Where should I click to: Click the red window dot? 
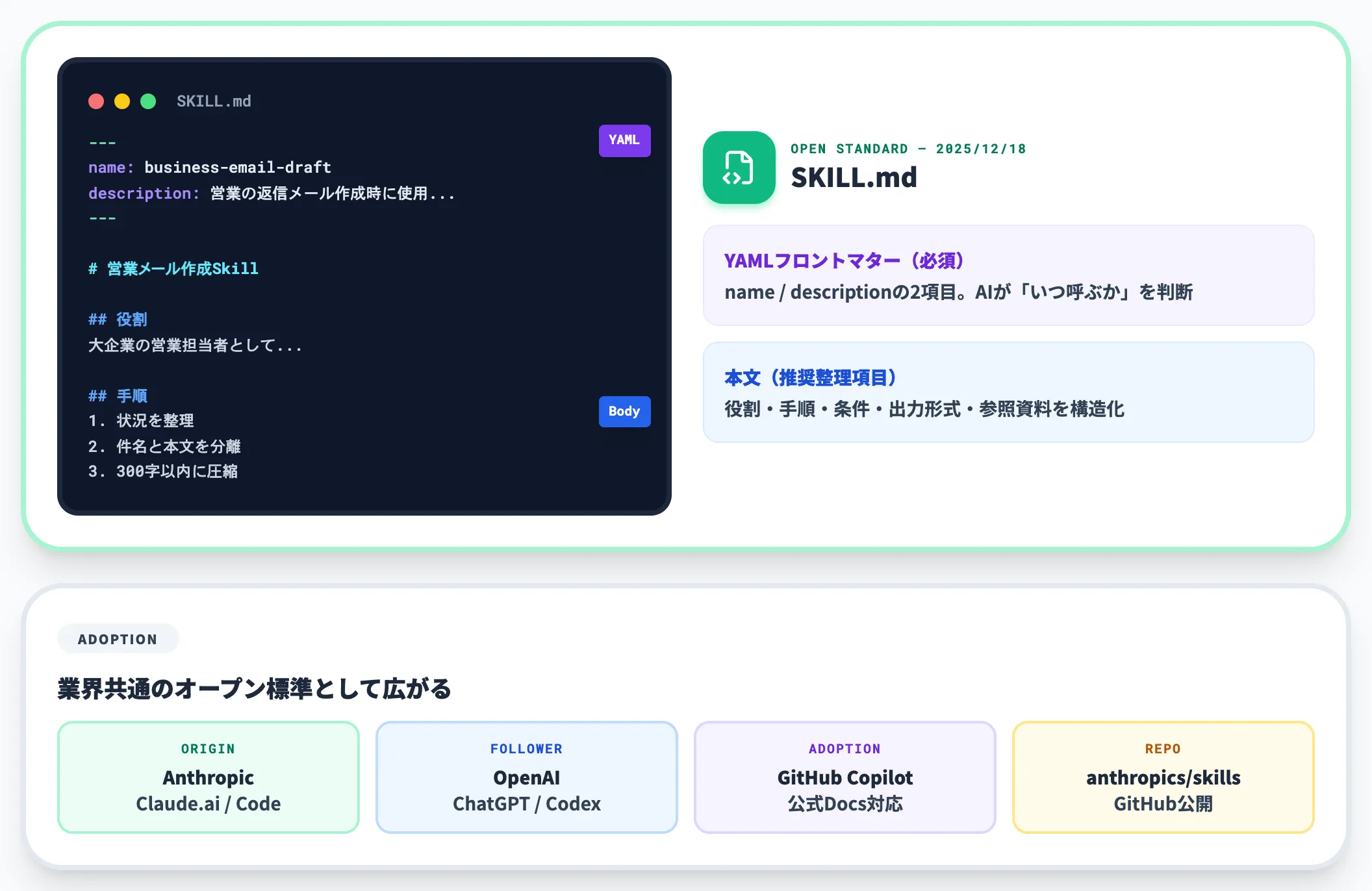click(x=96, y=101)
